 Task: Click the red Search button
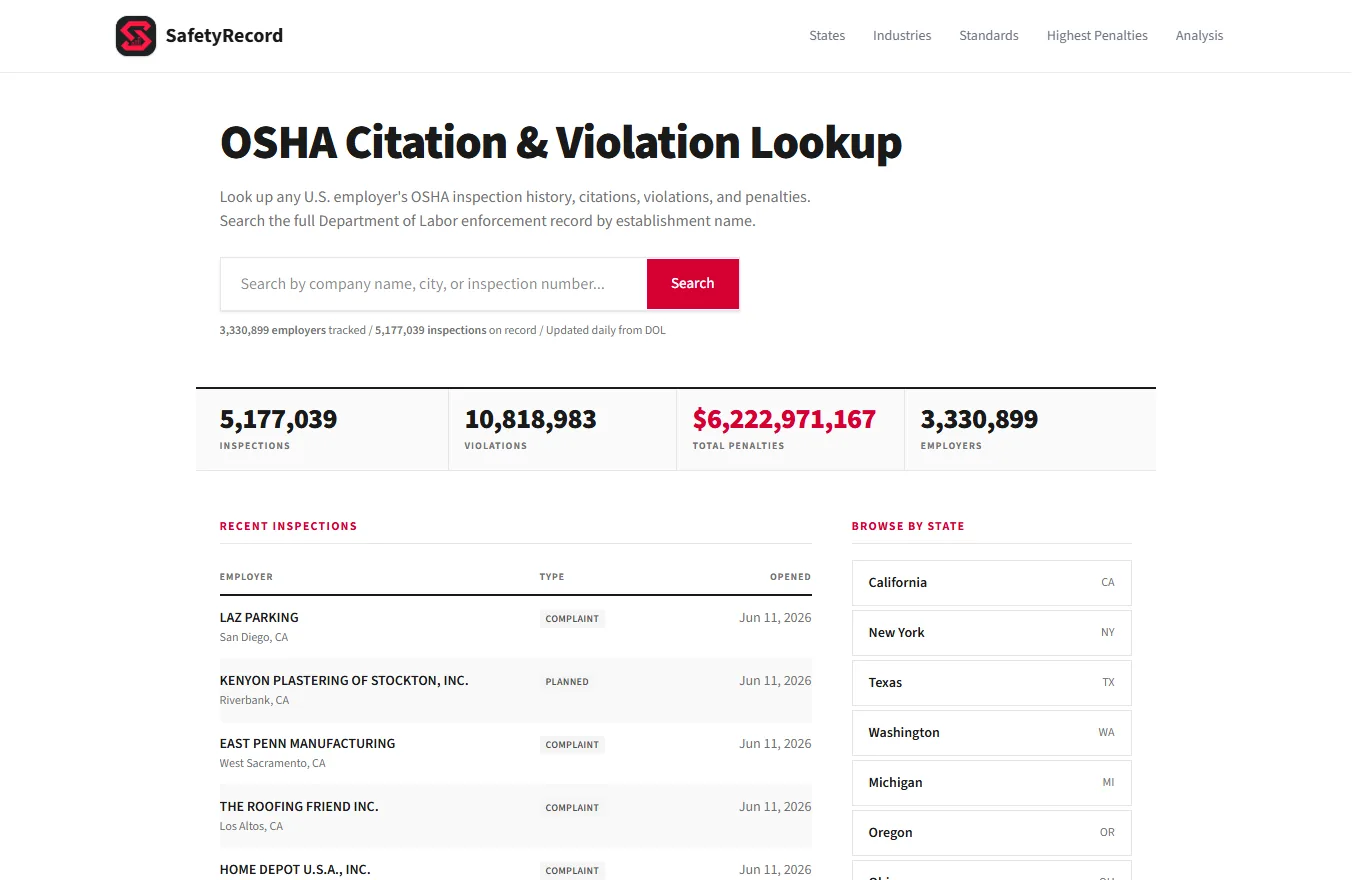click(693, 284)
